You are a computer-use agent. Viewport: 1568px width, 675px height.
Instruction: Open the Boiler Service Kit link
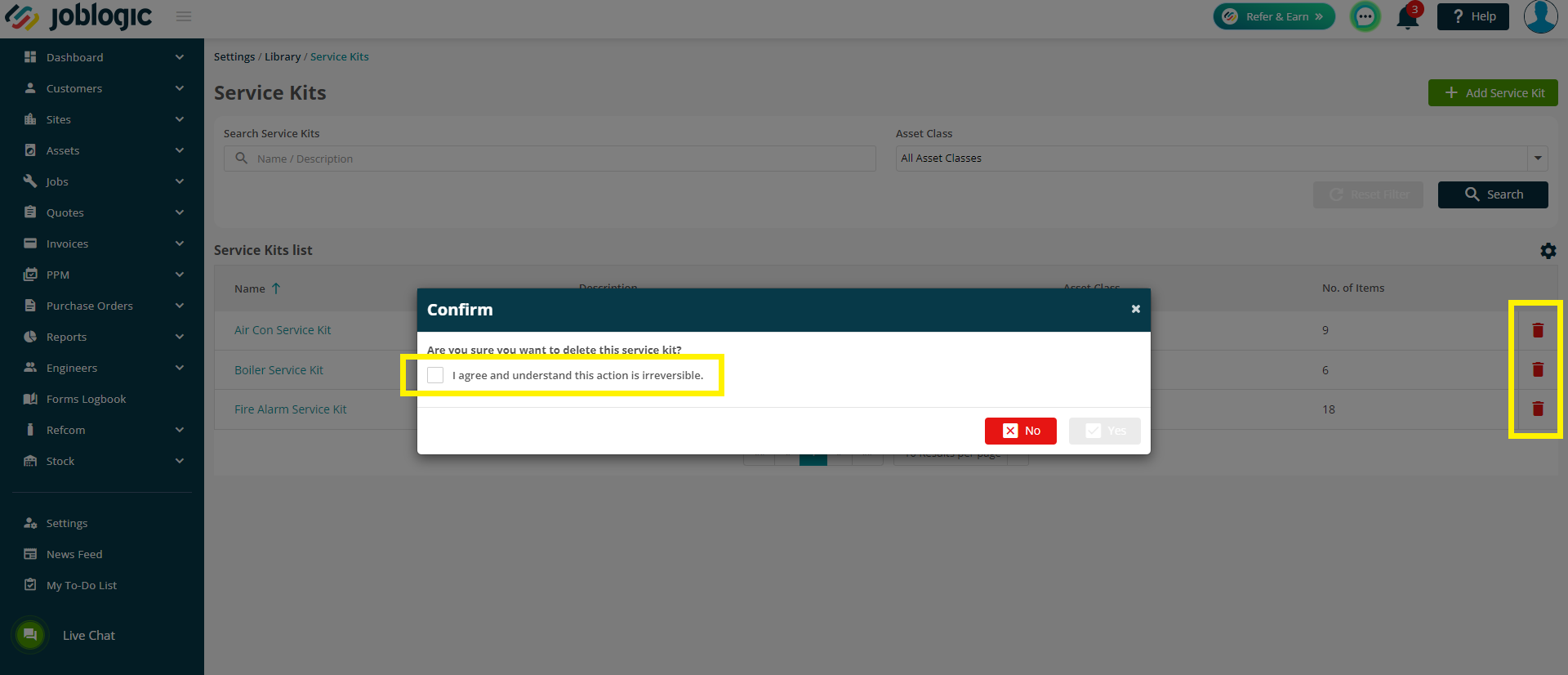click(x=278, y=370)
